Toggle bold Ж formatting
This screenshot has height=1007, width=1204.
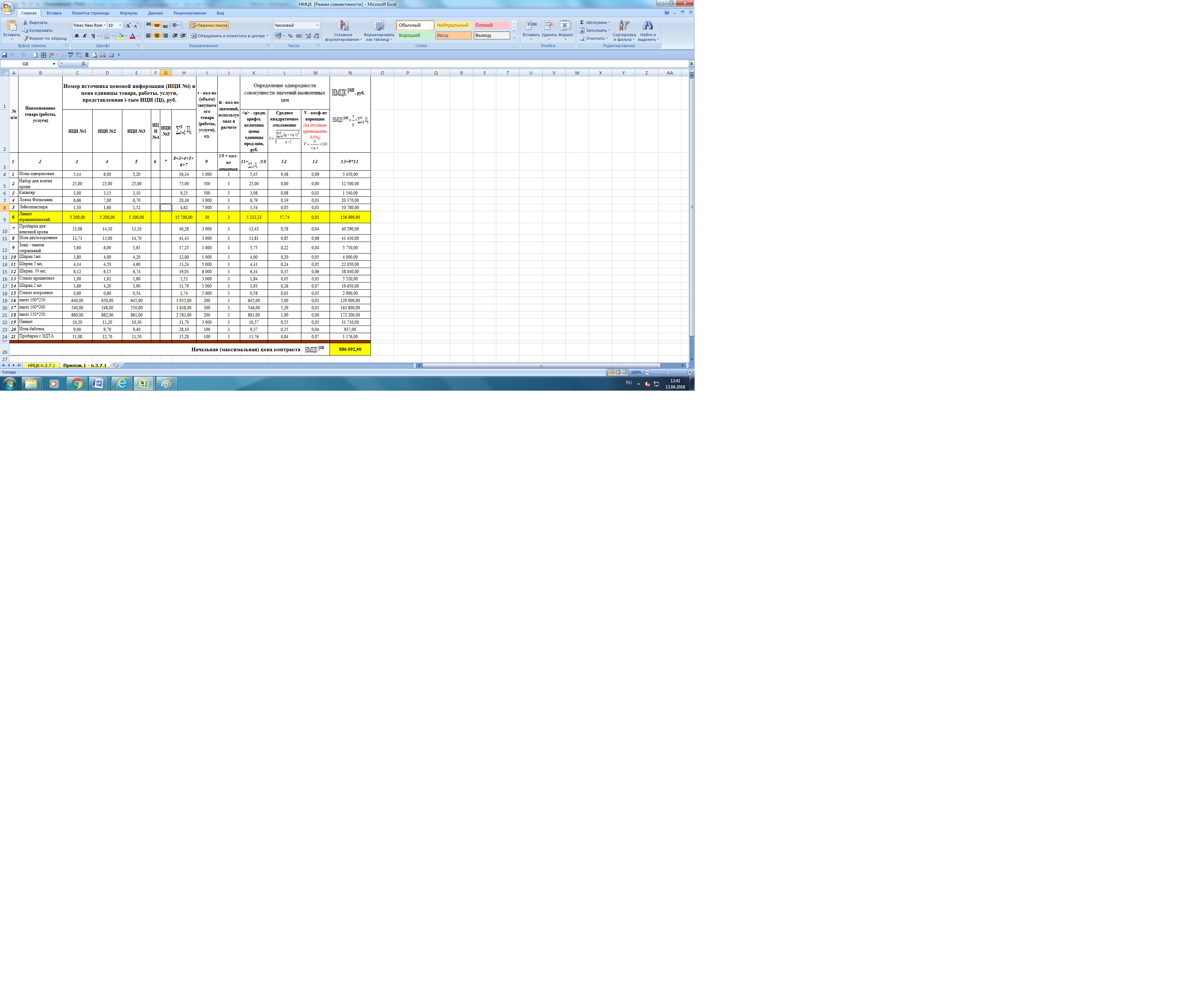[x=77, y=35]
